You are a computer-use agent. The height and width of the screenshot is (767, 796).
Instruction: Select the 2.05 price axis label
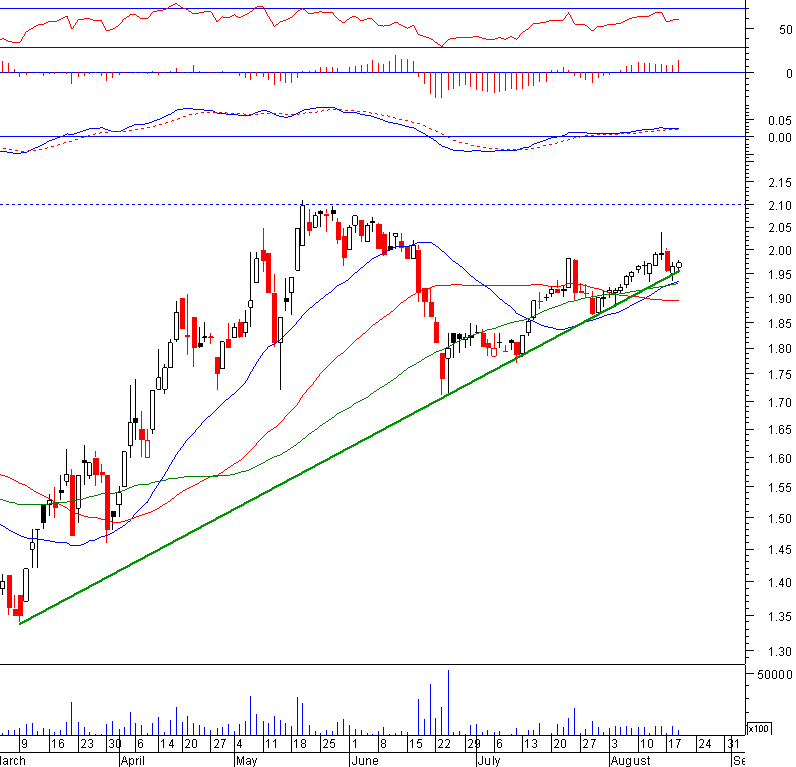point(780,228)
